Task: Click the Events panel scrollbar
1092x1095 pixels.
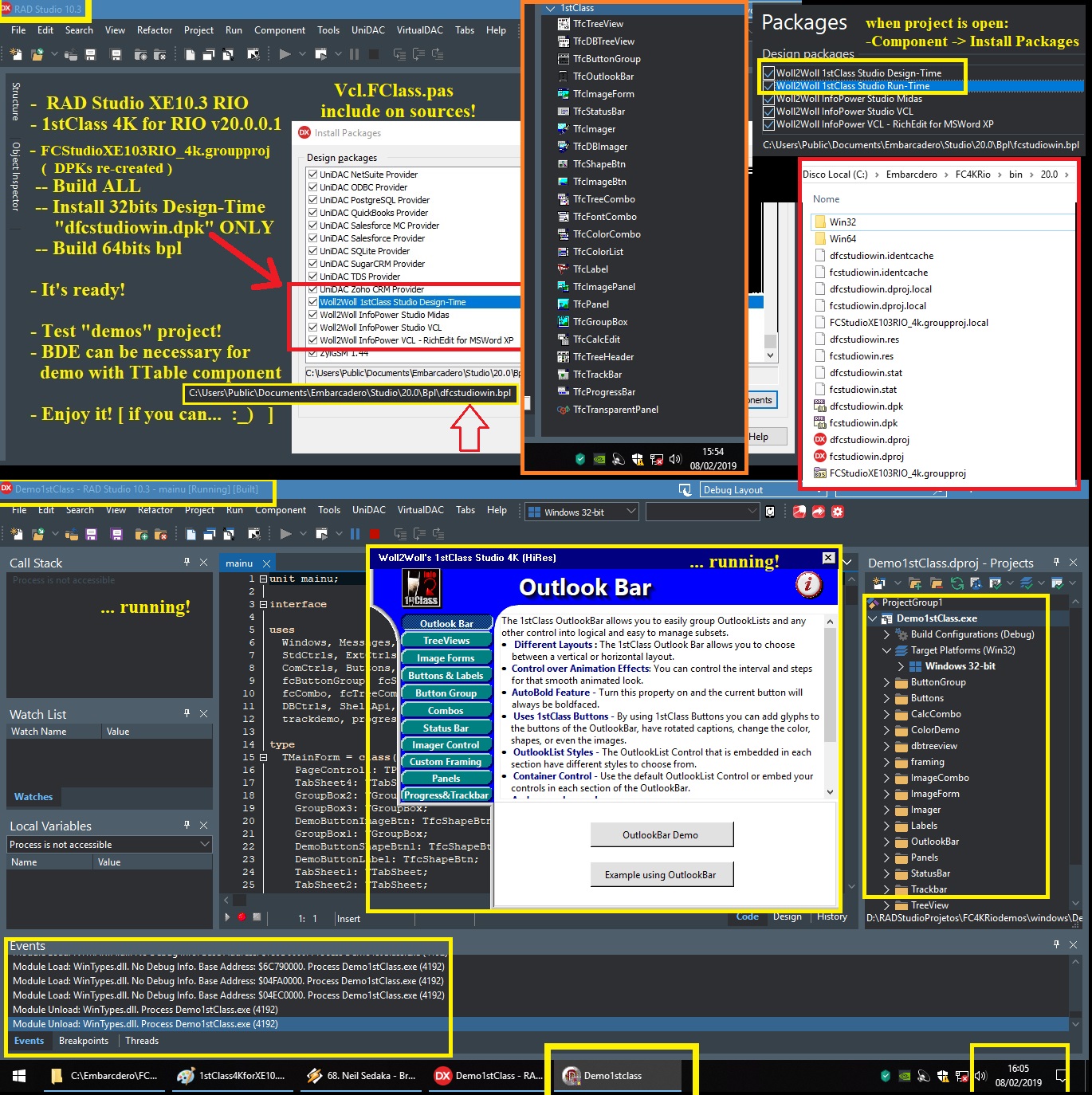Action: click(1074, 992)
